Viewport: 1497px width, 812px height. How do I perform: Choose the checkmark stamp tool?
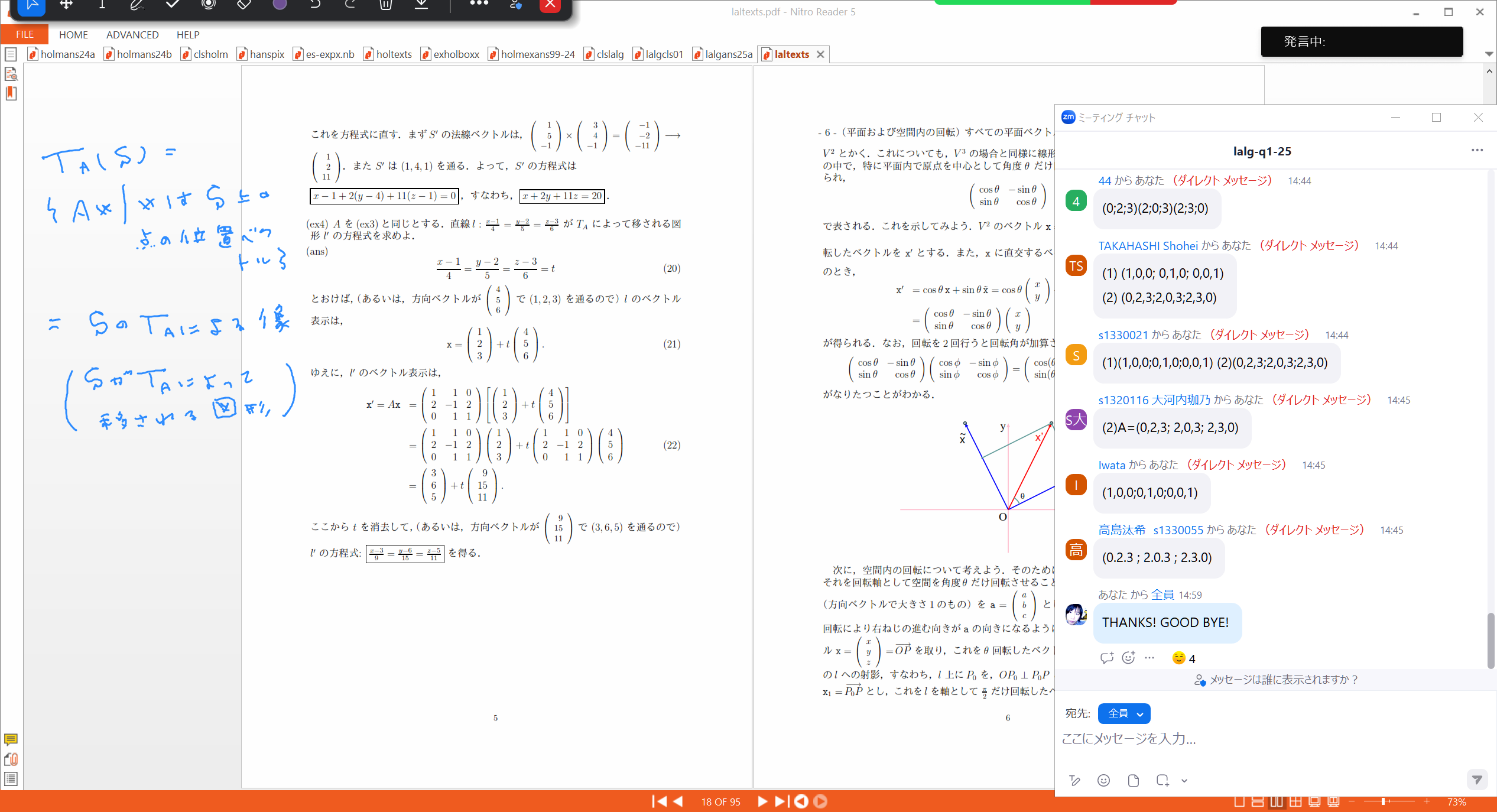(x=173, y=5)
